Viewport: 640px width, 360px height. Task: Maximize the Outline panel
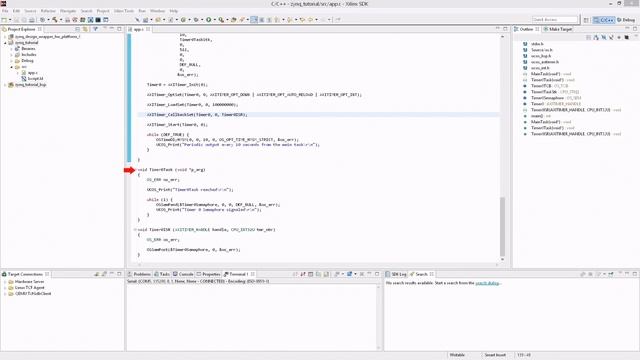click(x=635, y=29)
